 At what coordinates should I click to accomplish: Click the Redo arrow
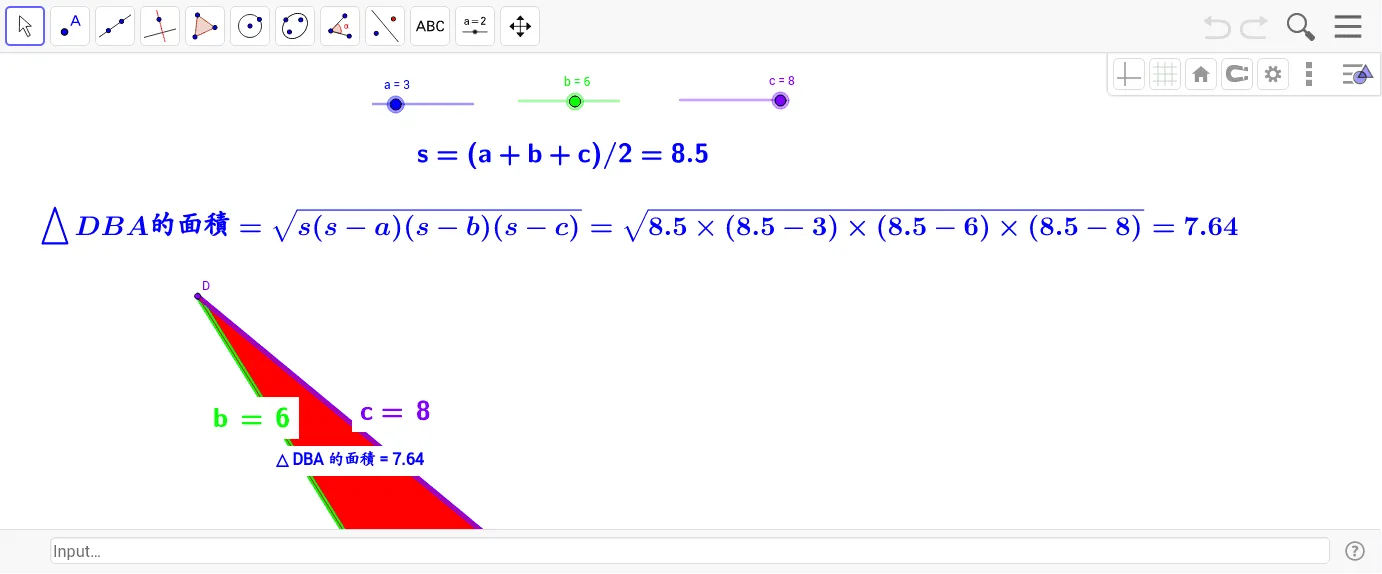click(x=1254, y=26)
